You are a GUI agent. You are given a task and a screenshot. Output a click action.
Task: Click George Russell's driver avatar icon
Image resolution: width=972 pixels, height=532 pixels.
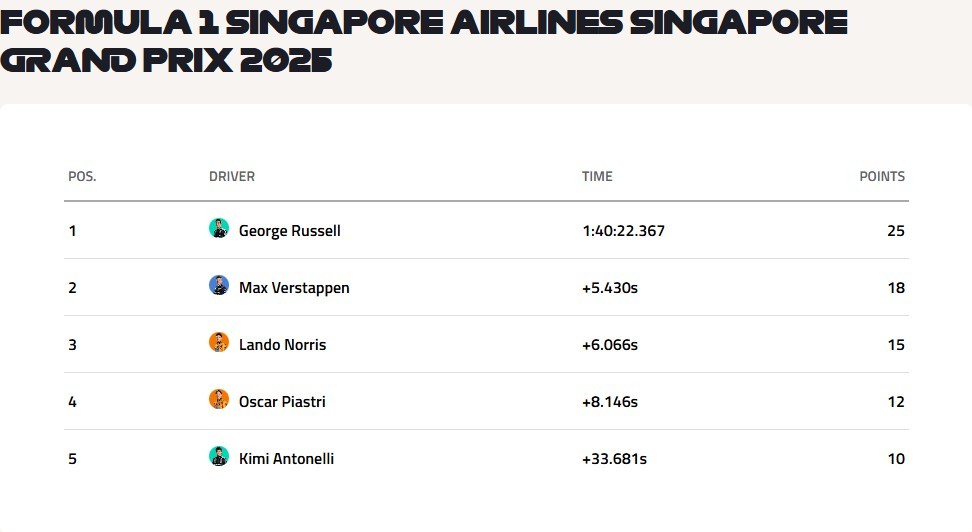point(219,229)
